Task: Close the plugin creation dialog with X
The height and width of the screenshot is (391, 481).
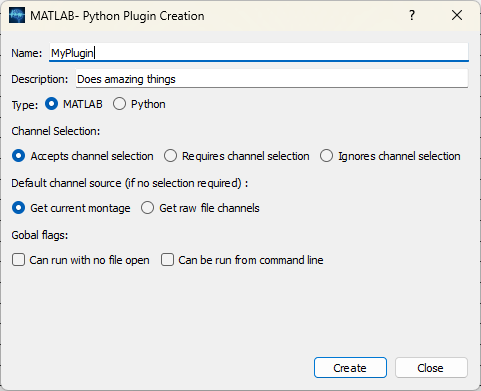Action: (x=457, y=15)
